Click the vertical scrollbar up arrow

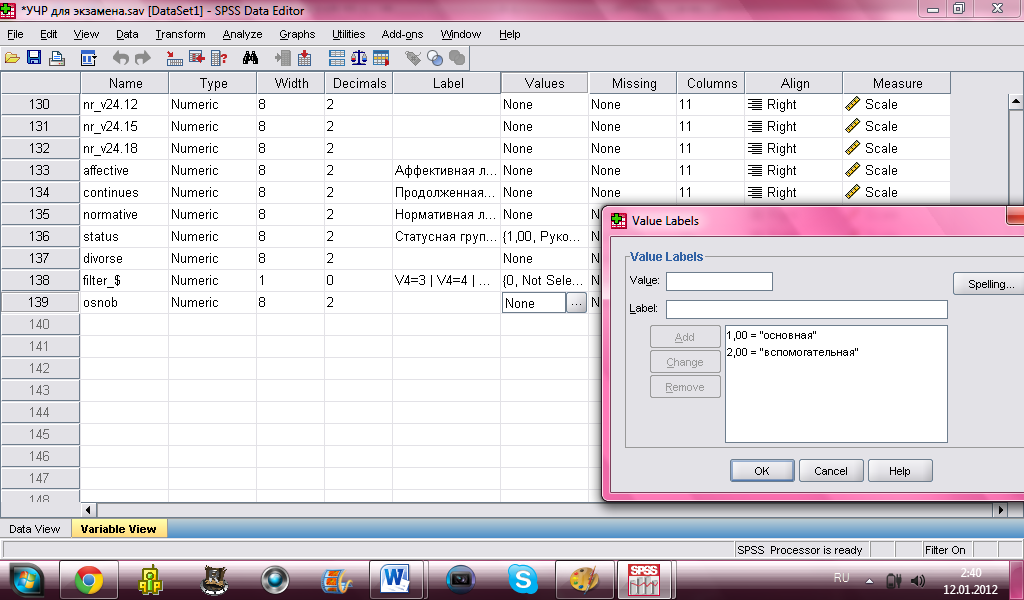[1016, 101]
